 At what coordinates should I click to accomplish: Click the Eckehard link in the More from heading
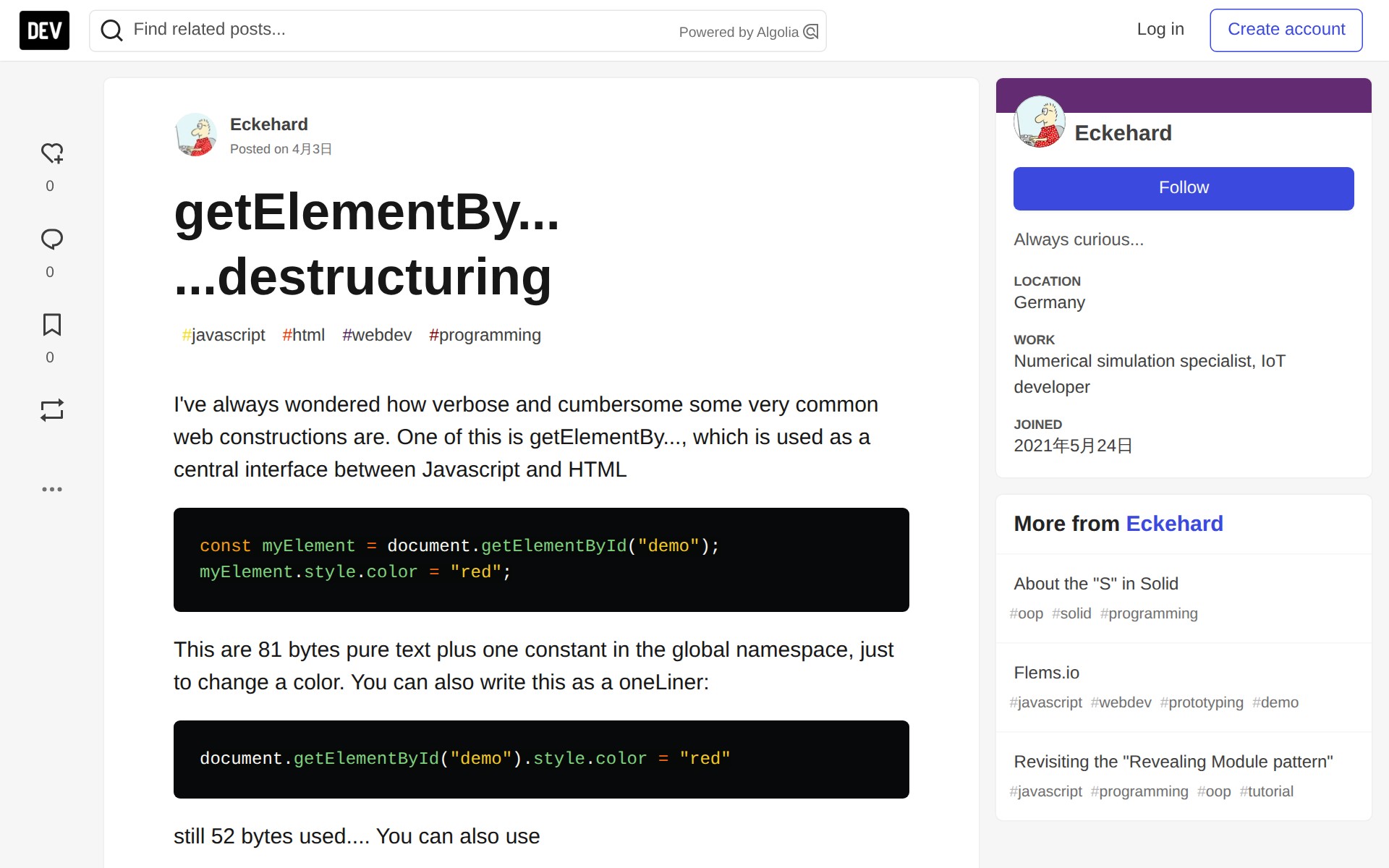pos(1173,524)
